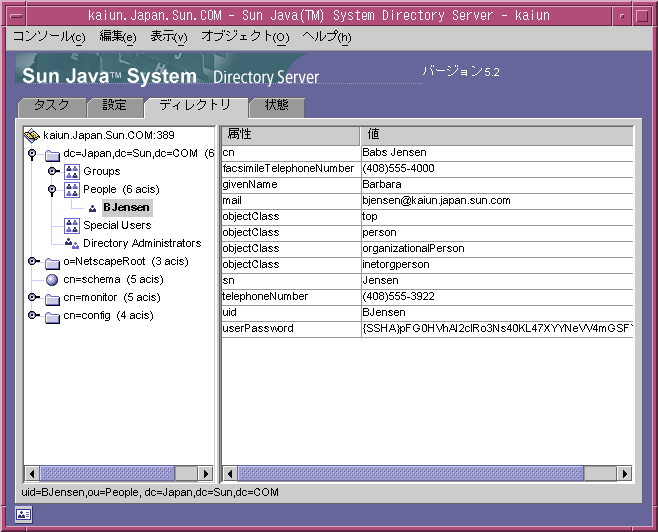
Task: Select the o=NetscapeRoot (3 acis) label
Action: tap(126, 262)
